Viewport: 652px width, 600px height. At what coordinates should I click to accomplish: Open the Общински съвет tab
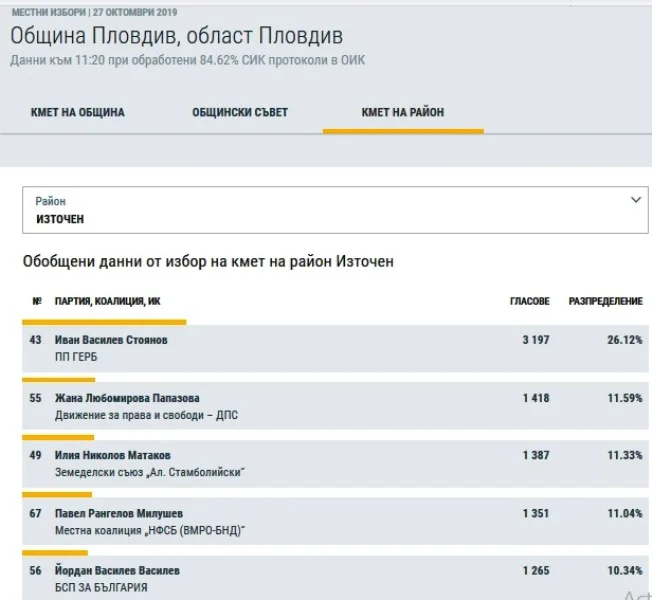click(240, 112)
